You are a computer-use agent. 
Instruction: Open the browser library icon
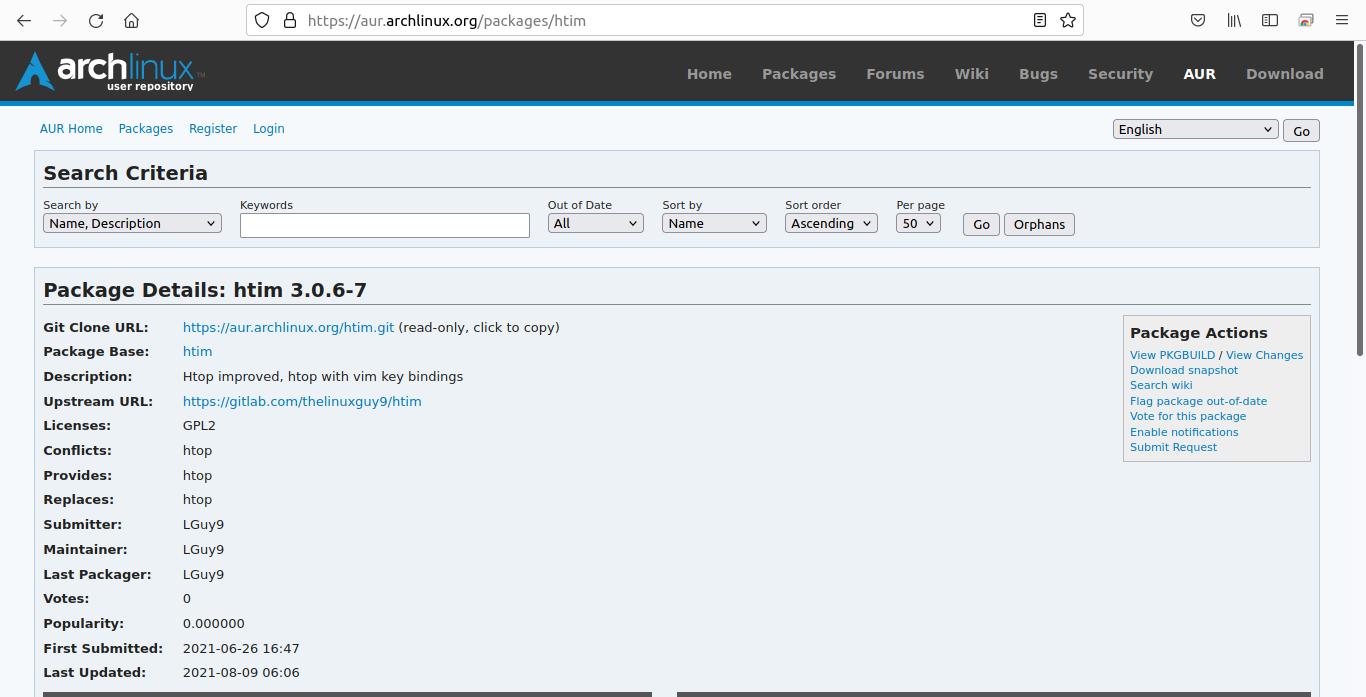1234,20
